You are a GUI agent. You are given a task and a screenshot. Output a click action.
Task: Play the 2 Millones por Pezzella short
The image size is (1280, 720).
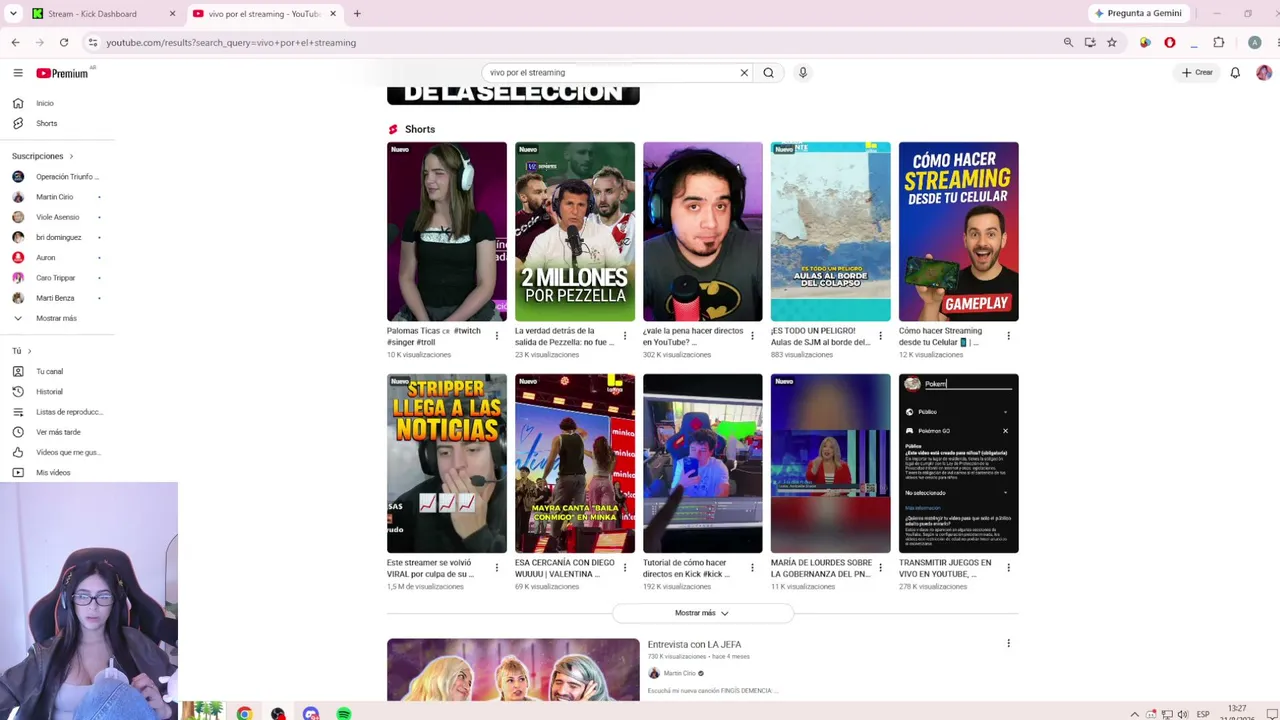click(575, 231)
